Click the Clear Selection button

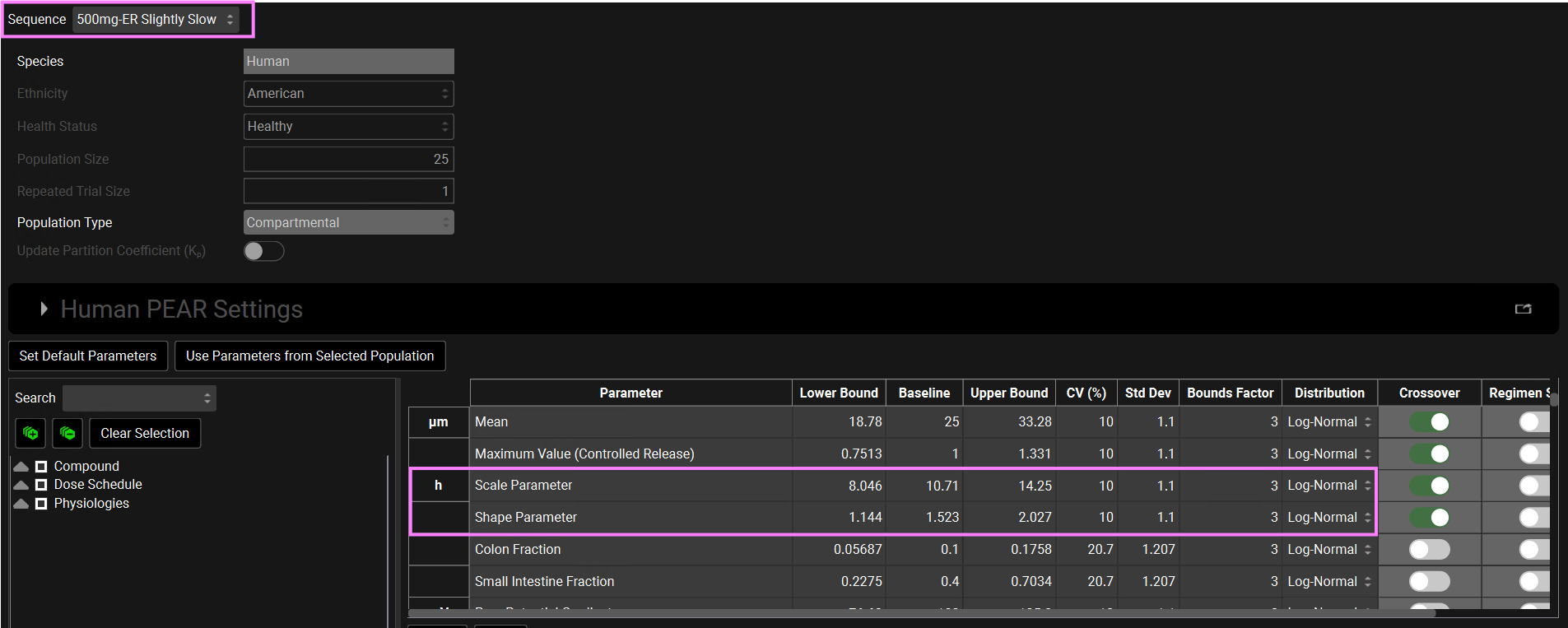(x=145, y=433)
